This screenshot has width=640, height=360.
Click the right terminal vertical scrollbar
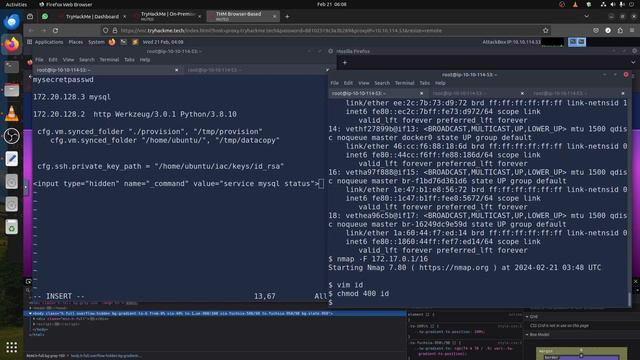(x=629, y=299)
